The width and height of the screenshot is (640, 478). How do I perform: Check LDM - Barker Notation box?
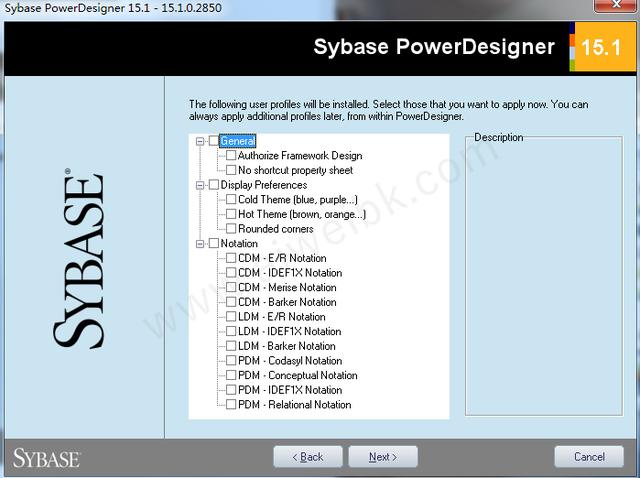231,346
